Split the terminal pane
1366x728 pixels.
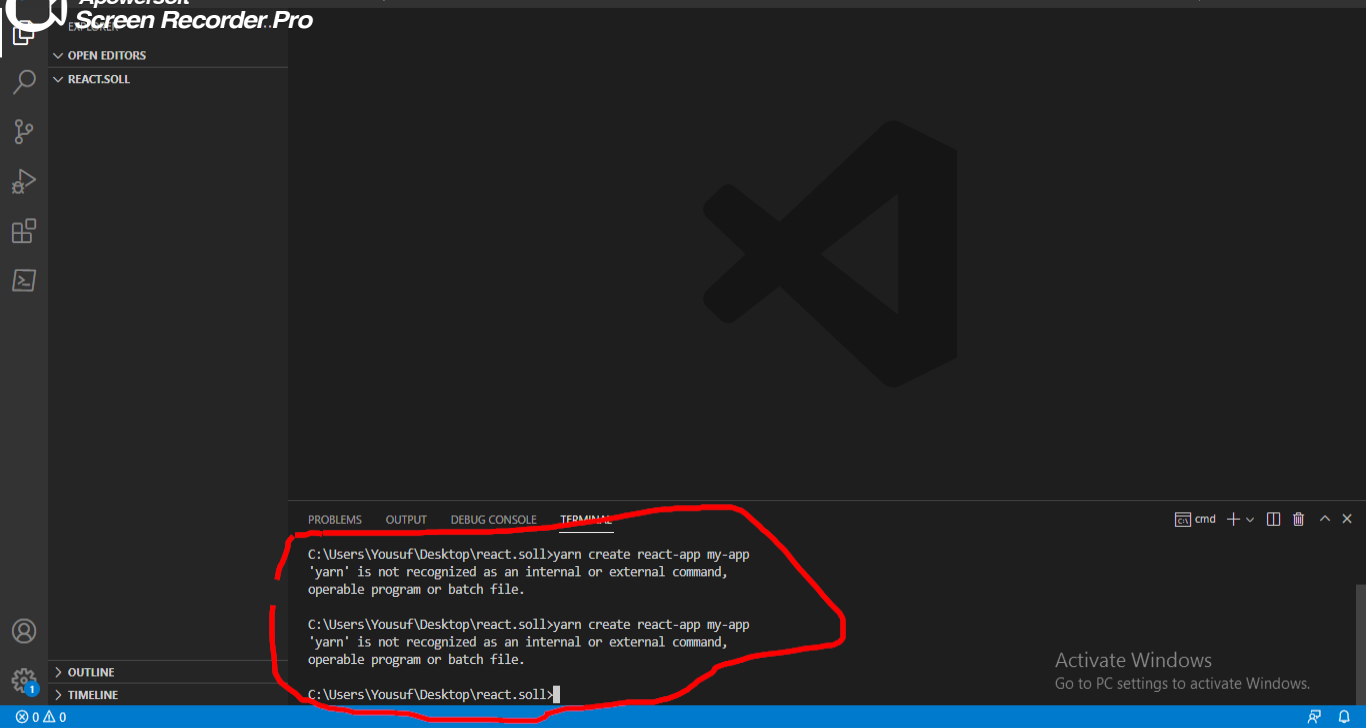click(1273, 519)
